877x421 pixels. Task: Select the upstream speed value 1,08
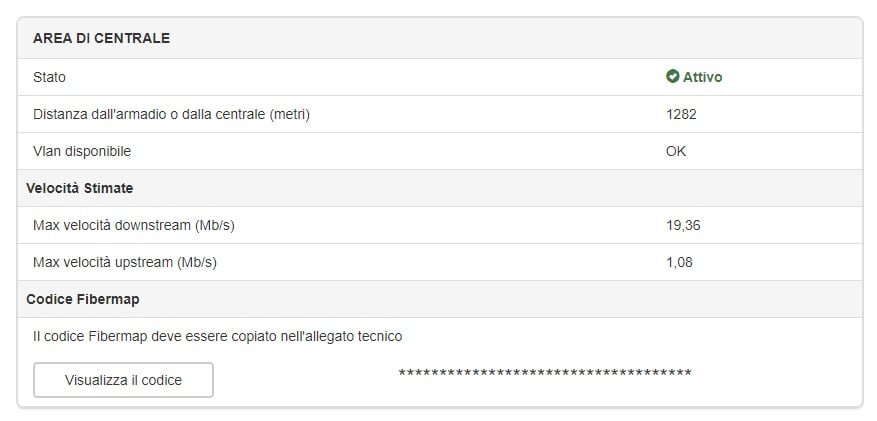point(679,262)
